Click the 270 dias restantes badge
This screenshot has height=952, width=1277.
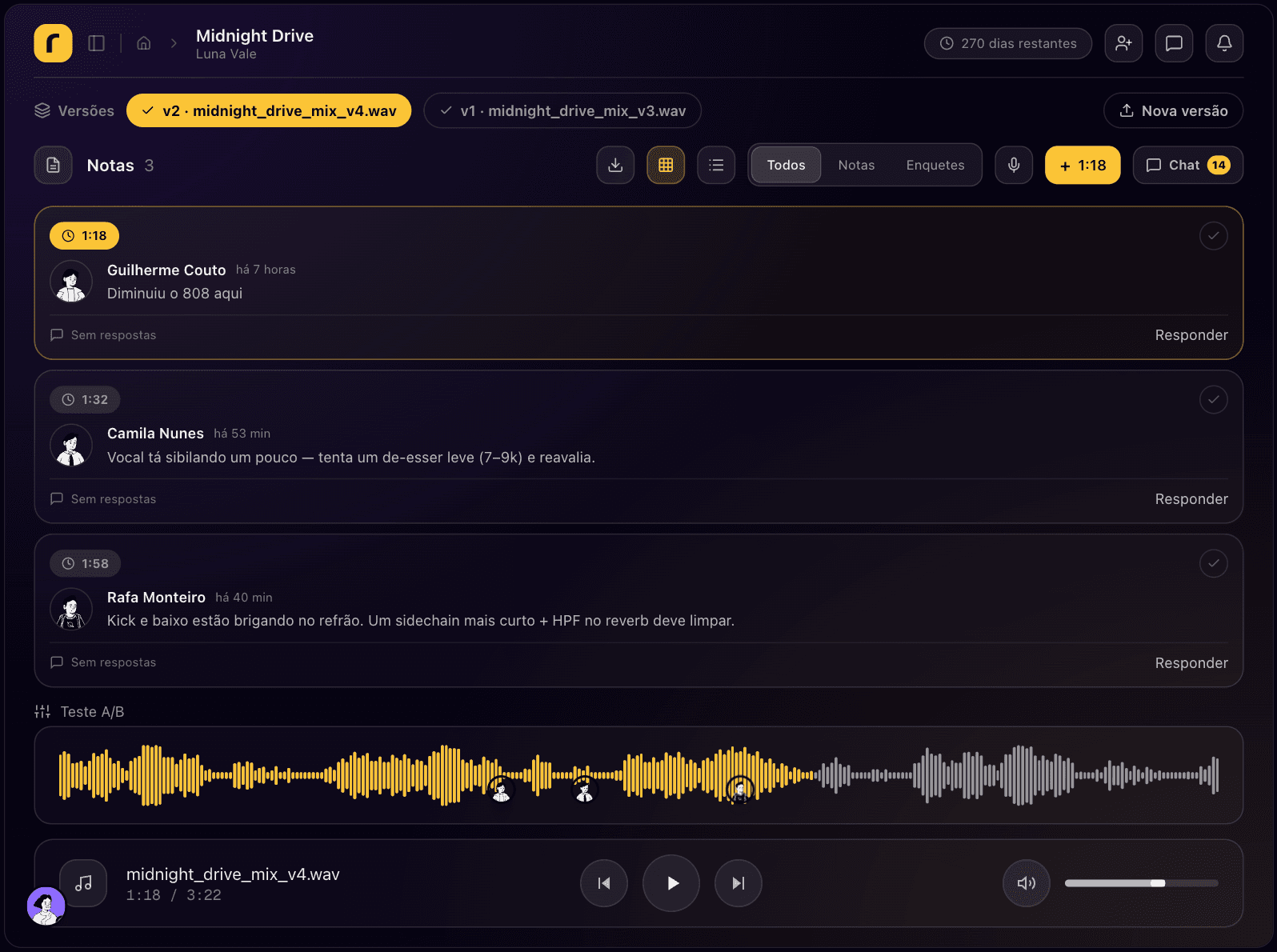pyautogui.click(x=1008, y=43)
